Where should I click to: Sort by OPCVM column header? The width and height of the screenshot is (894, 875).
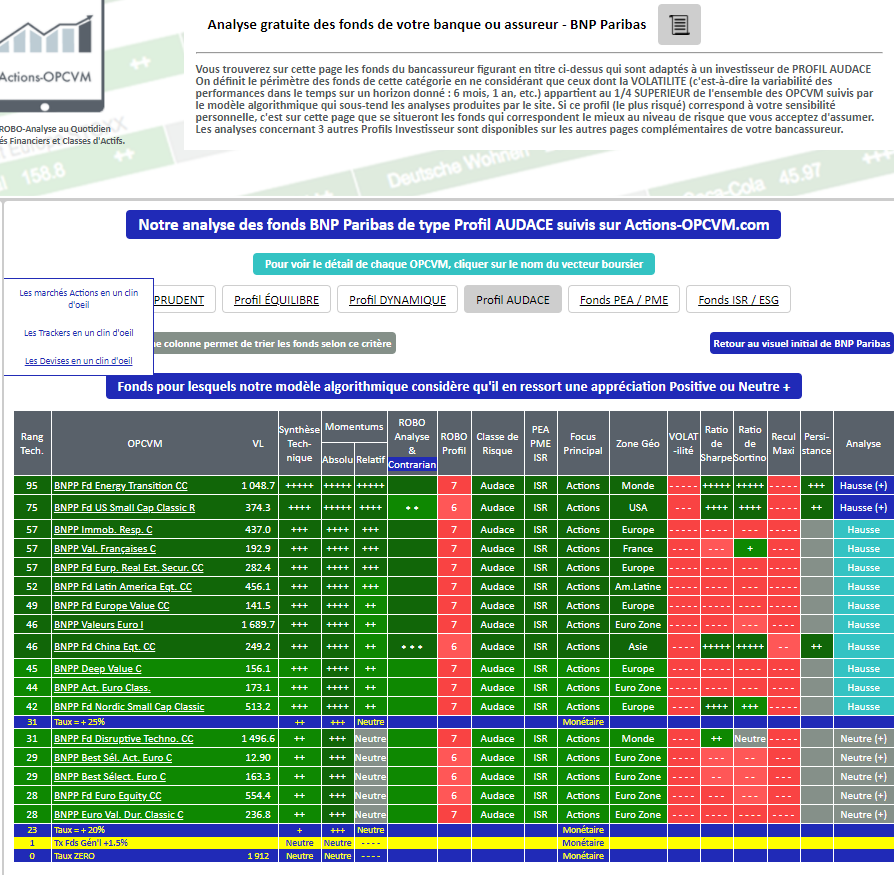click(x=145, y=443)
